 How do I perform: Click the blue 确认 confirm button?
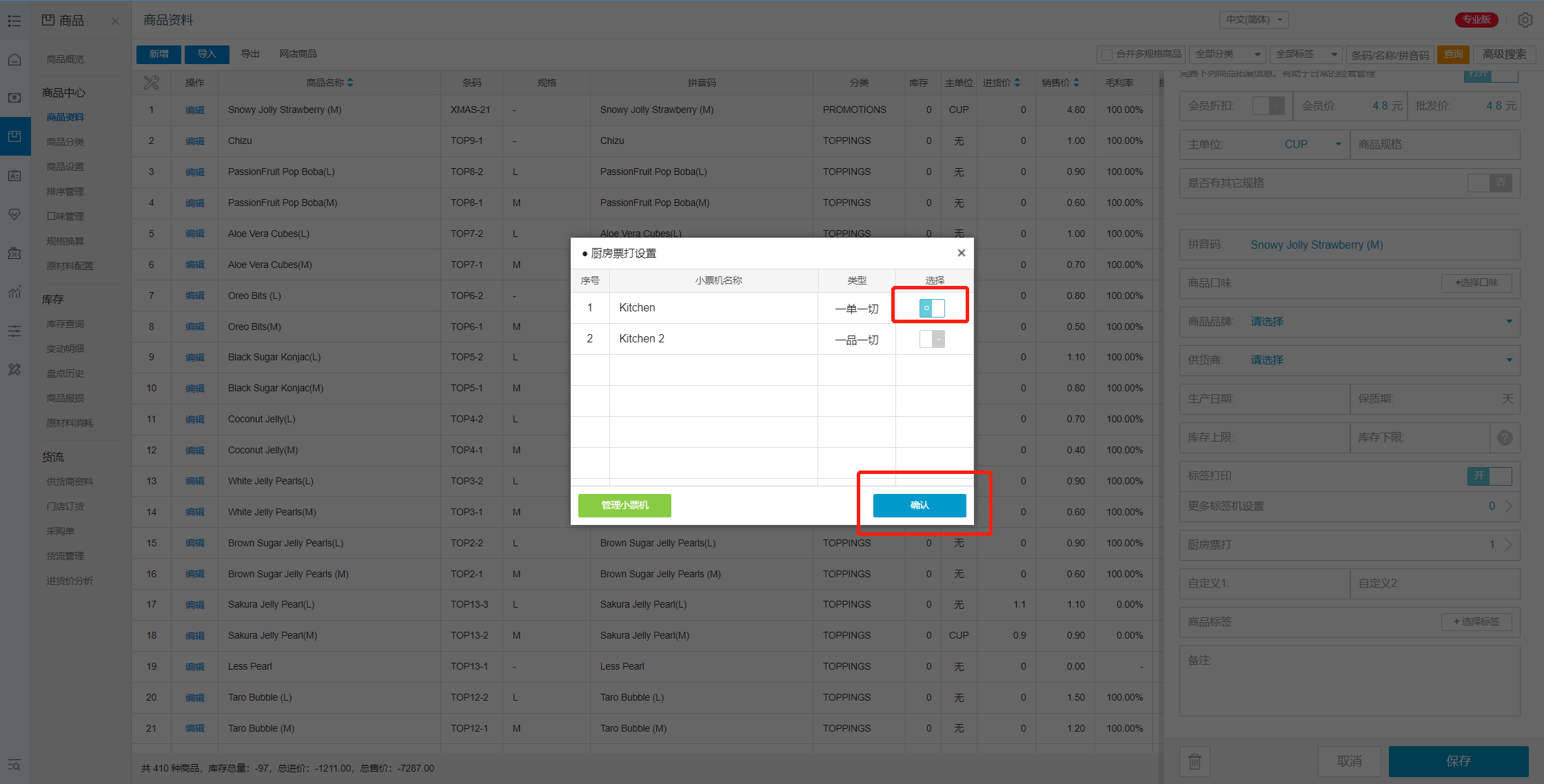point(919,505)
